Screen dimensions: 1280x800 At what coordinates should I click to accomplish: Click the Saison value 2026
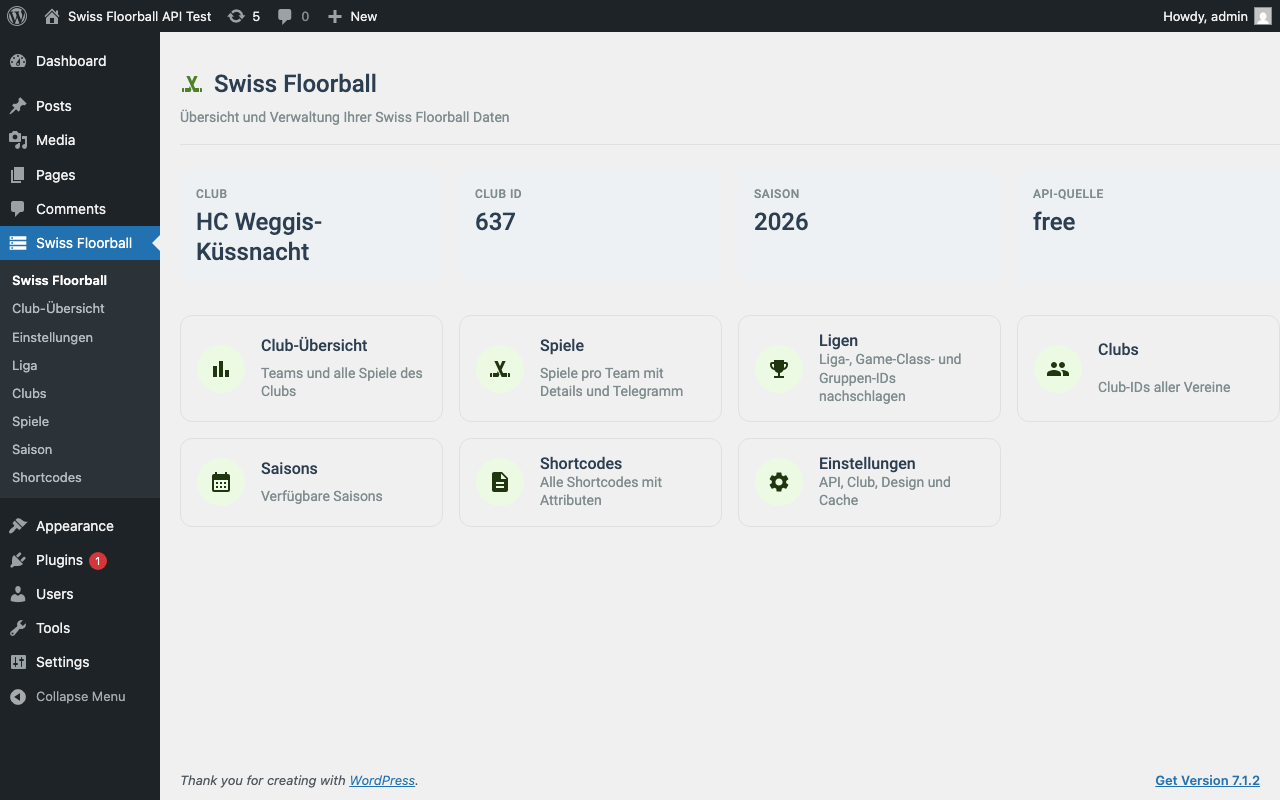tap(781, 222)
